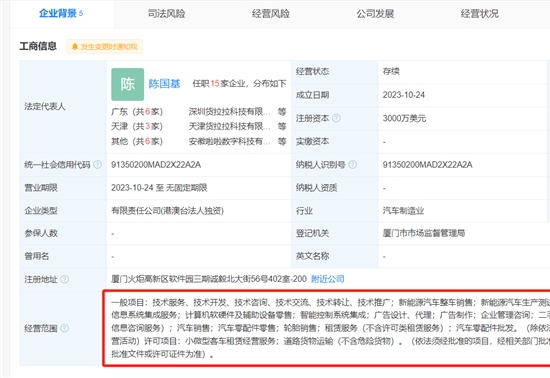Viewport: 550px width, 378px height.
Task: Click the 任职15家企业 summary text
Action: click(x=239, y=83)
